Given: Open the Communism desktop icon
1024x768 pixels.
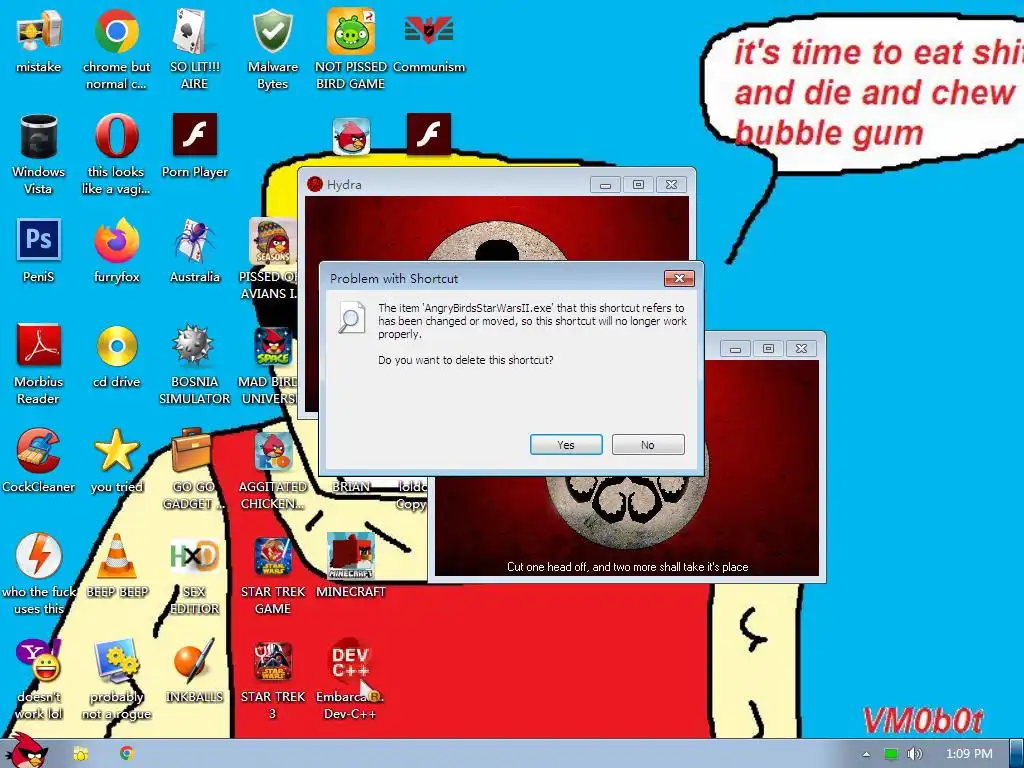Looking at the screenshot, I should [428, 41].
